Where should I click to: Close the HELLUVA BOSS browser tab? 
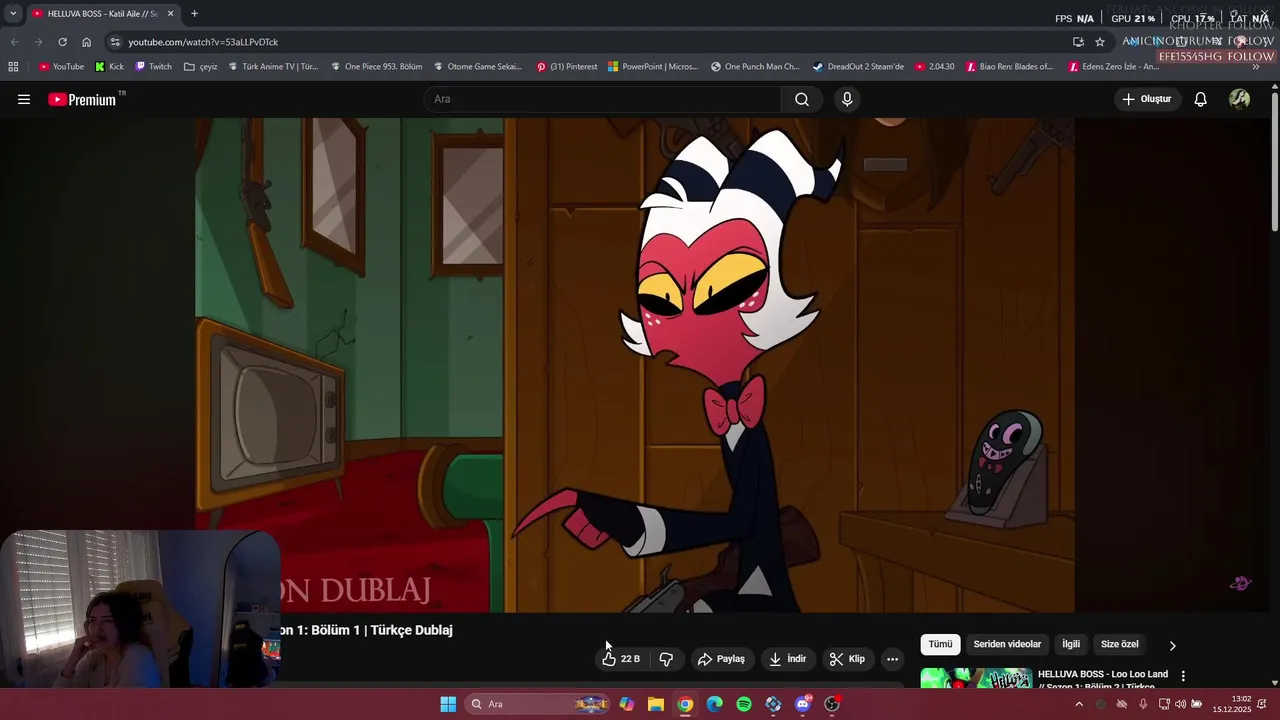click(170, 14)
